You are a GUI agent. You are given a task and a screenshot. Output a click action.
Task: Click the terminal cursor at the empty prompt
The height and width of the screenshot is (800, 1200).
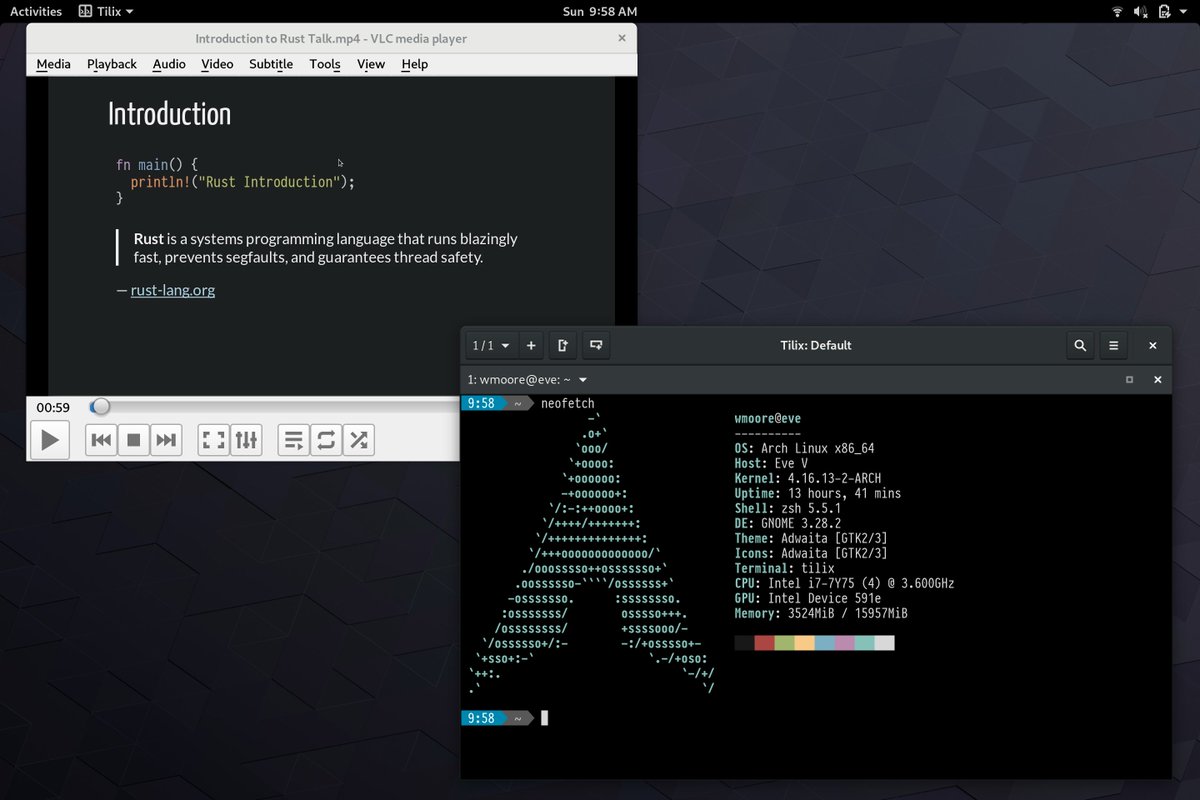click(545, 718)
